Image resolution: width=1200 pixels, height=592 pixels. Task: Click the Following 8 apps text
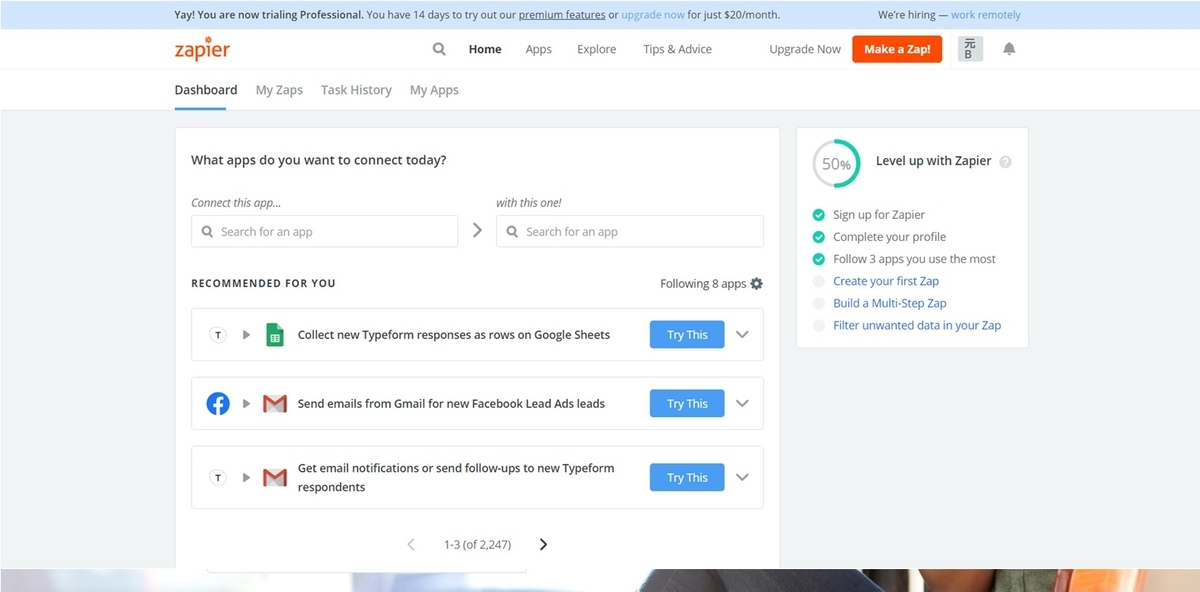click(x=703, y=284)
